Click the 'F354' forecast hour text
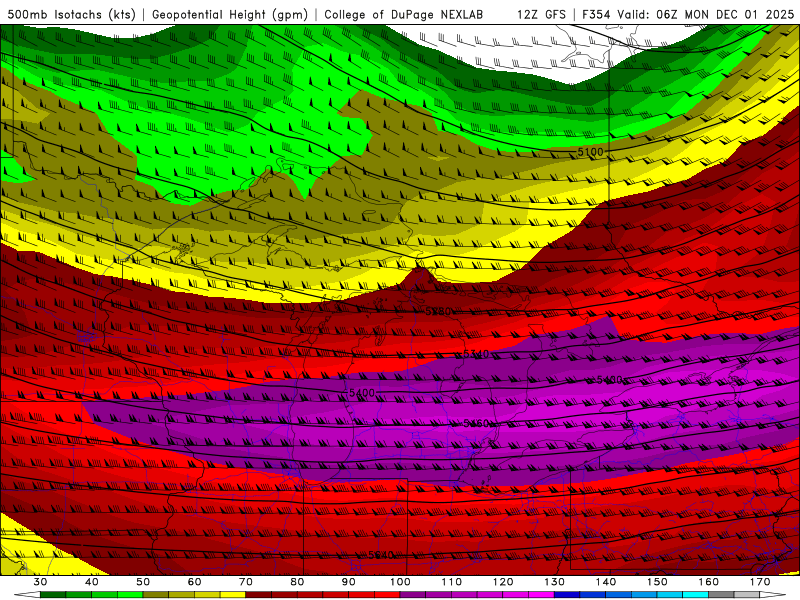Viewport: 800px width, 600px height. click(x=596, y=14)
